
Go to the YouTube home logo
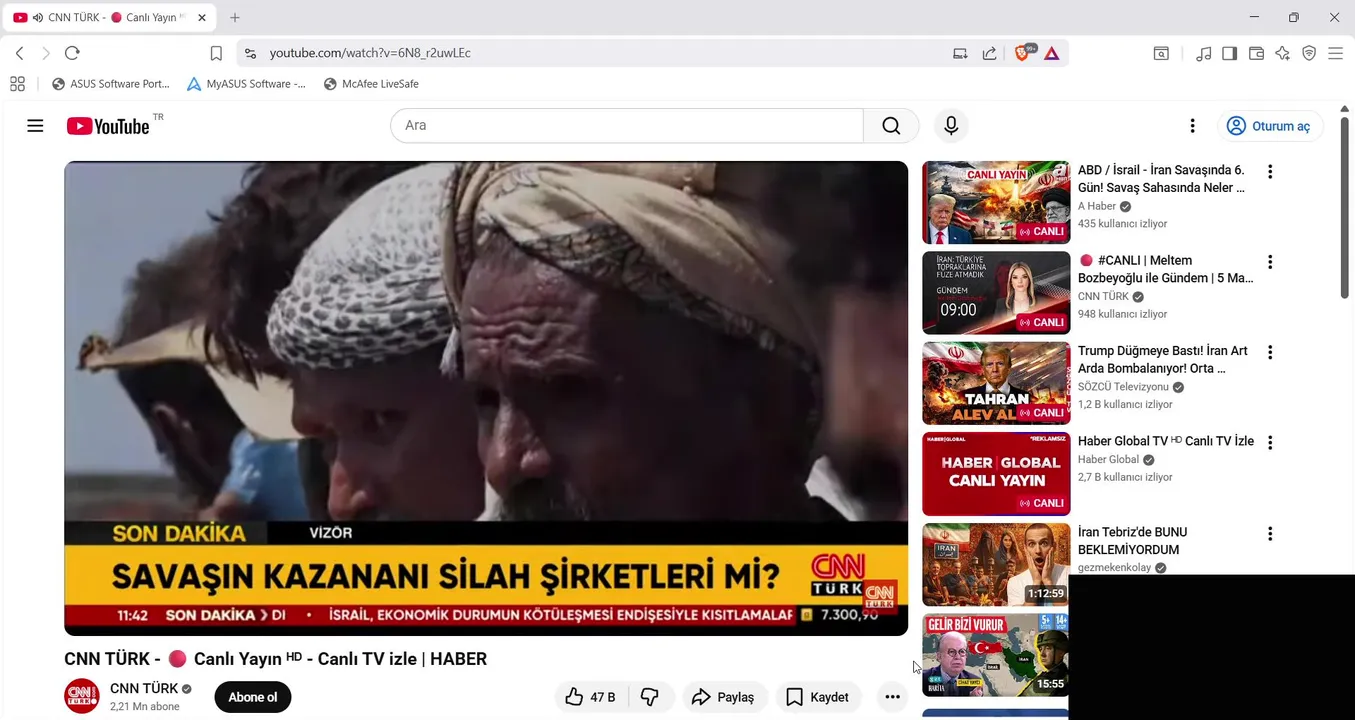coord(108,126)
